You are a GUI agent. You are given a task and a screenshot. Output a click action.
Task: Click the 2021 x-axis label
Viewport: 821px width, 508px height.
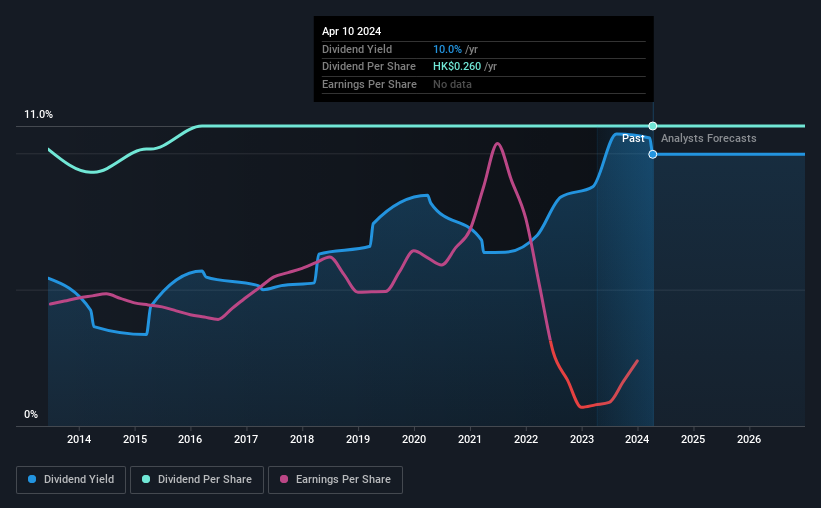click(x=470, y=439)
